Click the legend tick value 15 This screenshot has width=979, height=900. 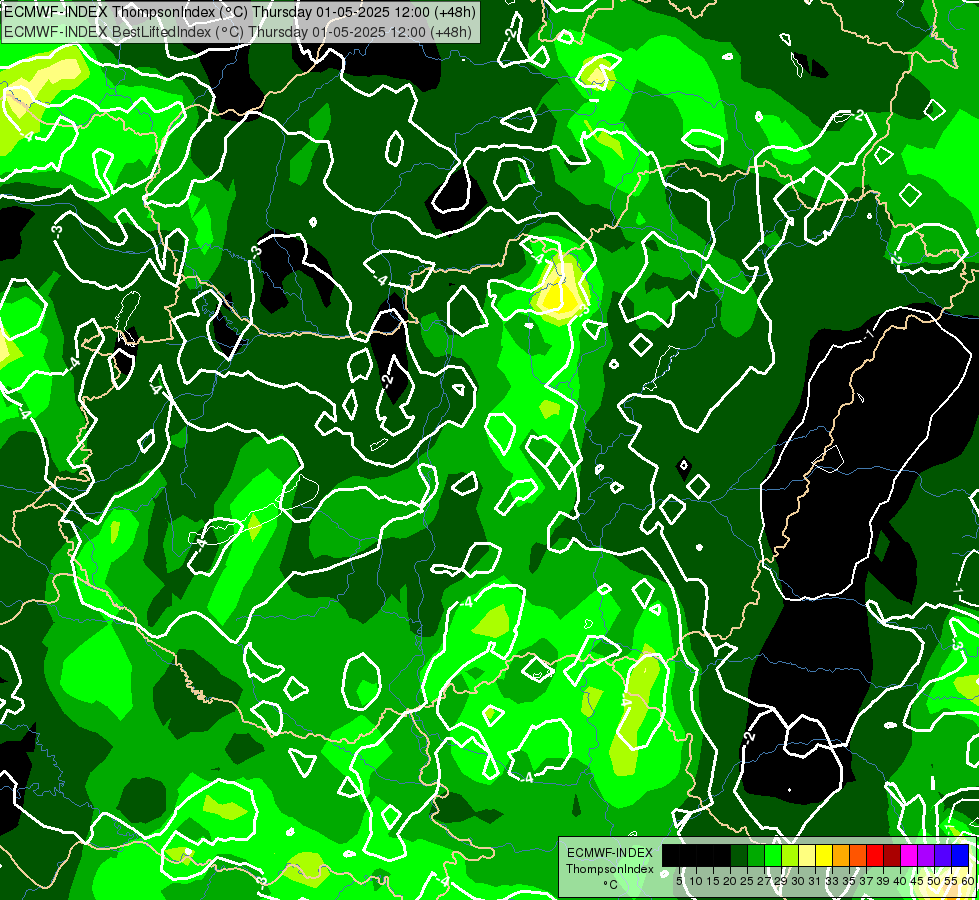pyautogui.click(x=713, y=881)
